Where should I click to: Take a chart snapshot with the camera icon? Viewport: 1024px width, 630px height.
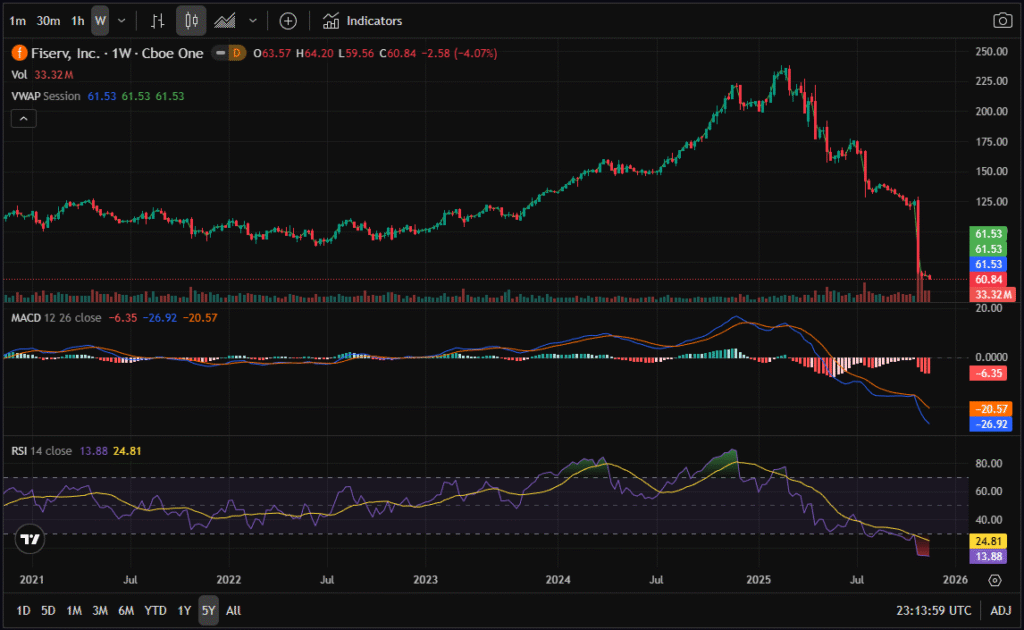pyautogui.click(x=1001, y=20)
